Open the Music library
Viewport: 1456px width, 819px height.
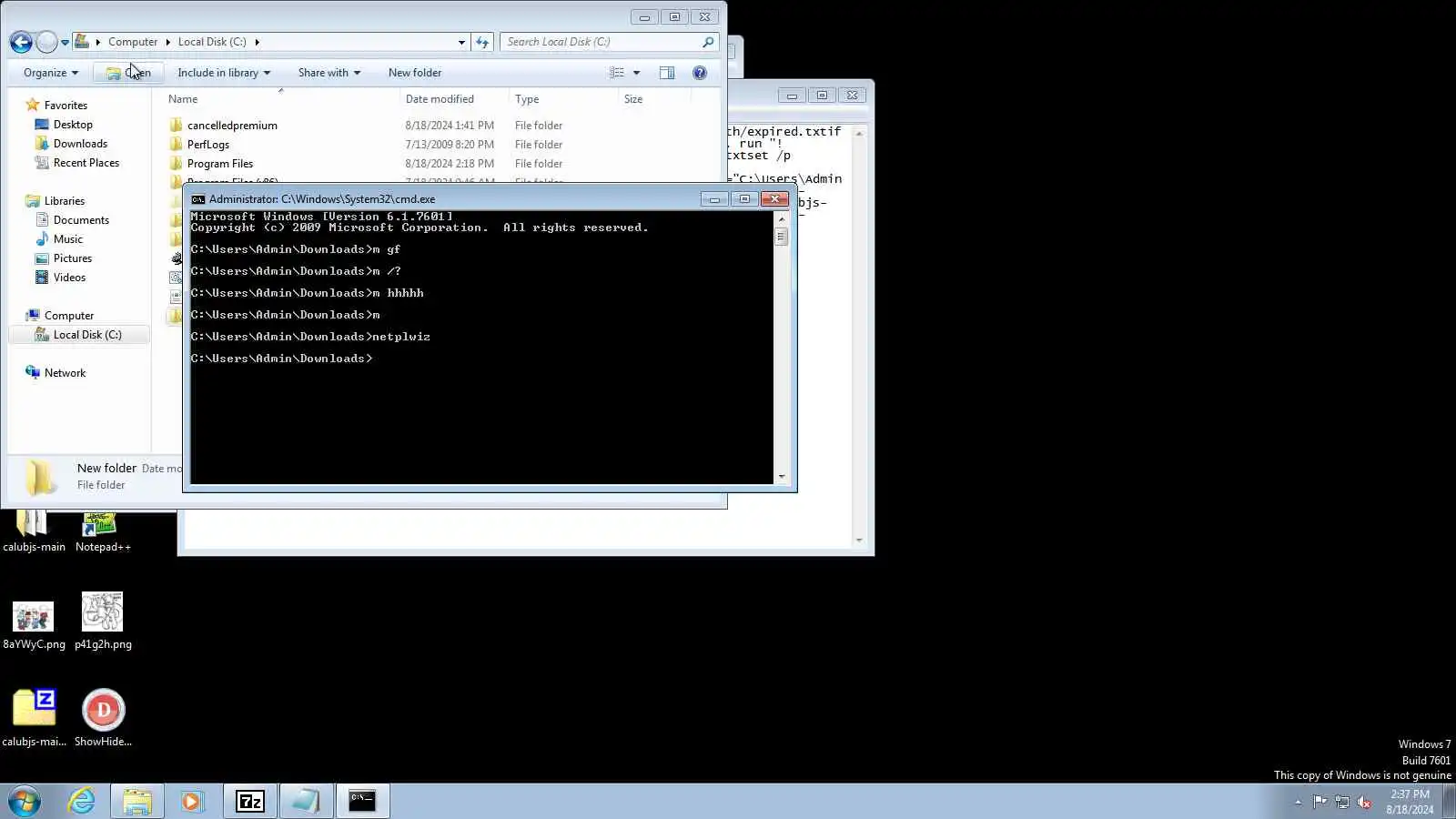tap(68, 239)
